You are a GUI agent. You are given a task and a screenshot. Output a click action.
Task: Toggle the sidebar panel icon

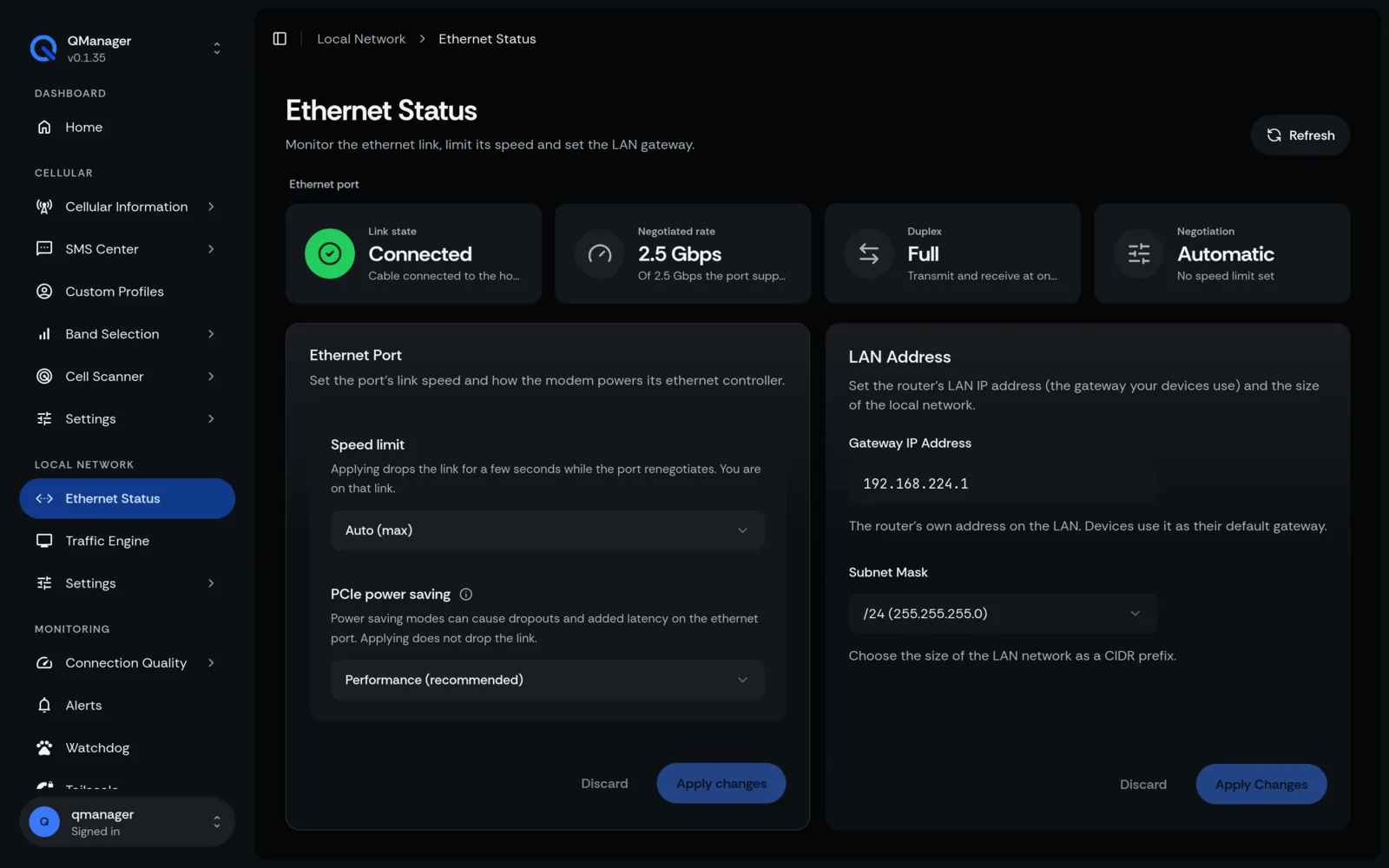pyautogui.click(x=280, y=39)
